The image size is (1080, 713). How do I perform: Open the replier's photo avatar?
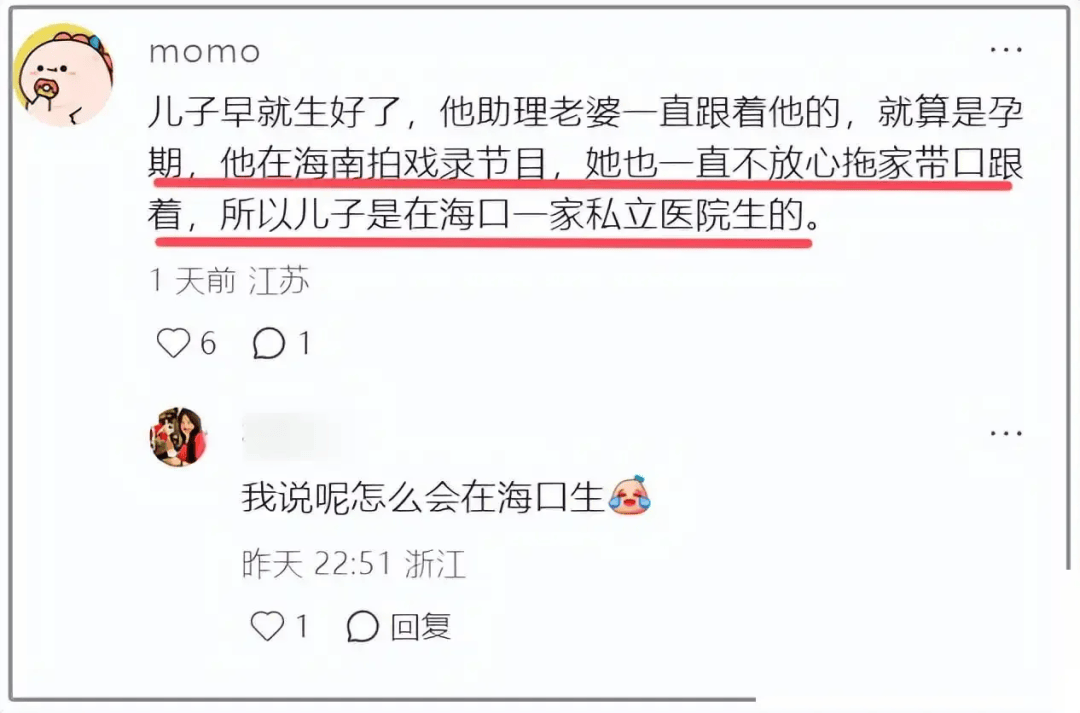[178, 437]
